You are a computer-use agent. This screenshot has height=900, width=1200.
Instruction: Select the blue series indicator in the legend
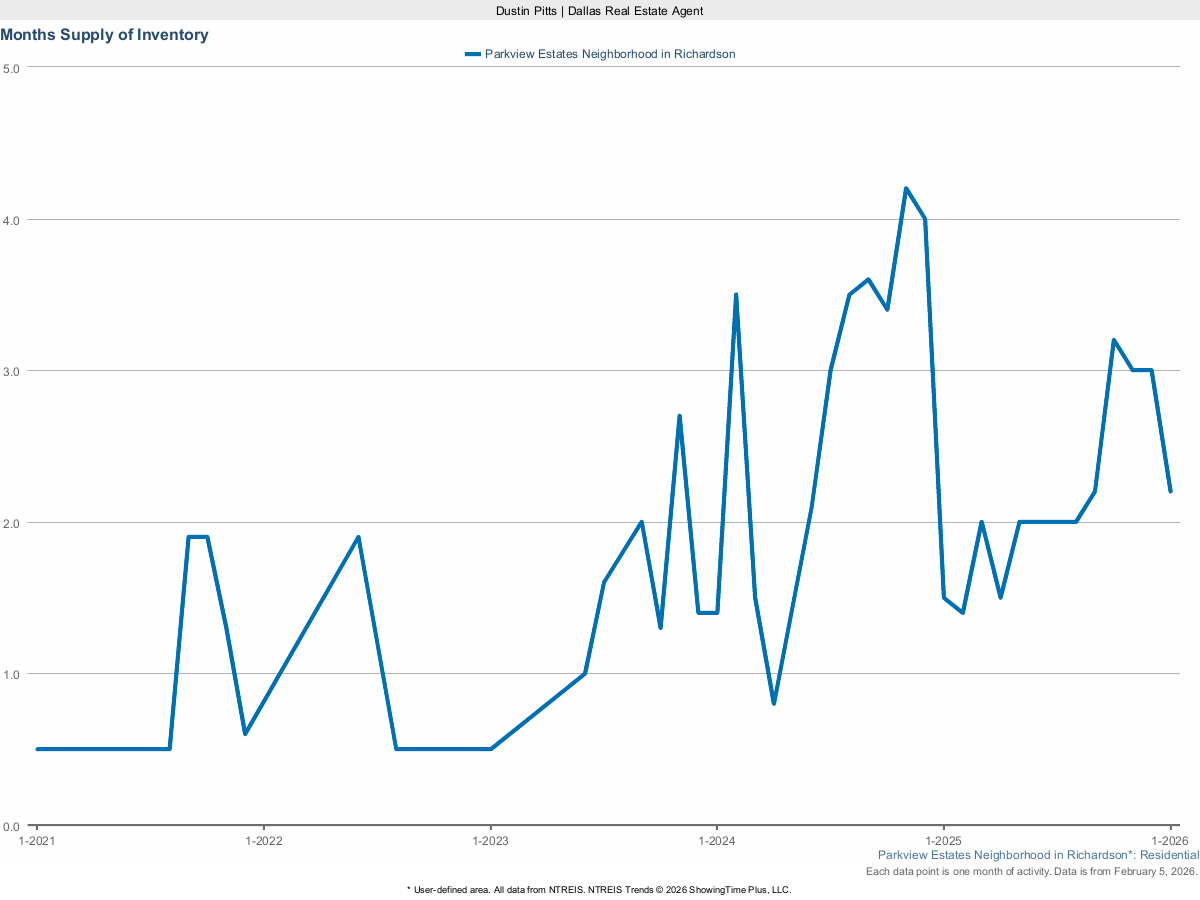pos(472,54)
